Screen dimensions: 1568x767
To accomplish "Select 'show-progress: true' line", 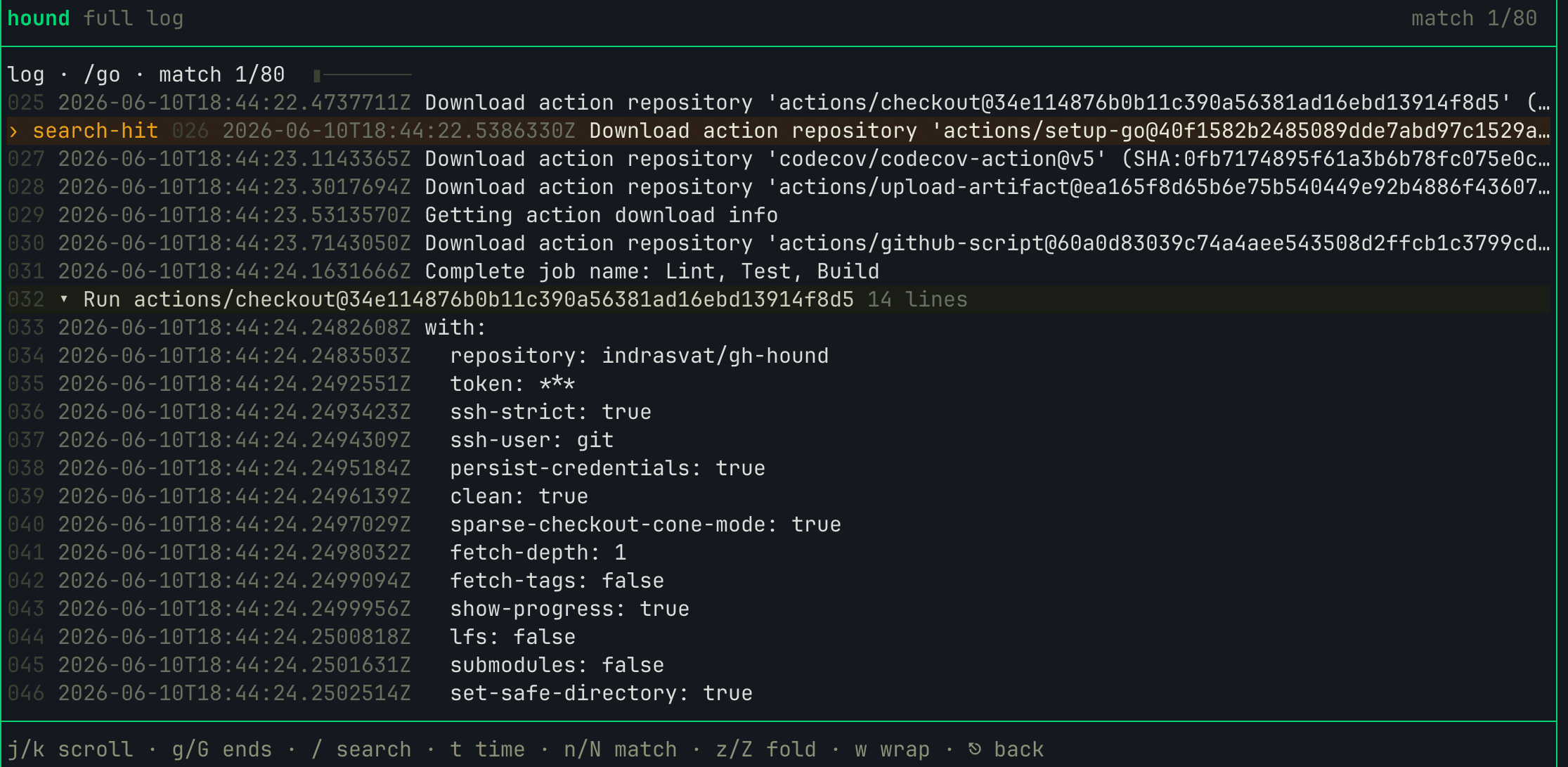I will tap(779, 609).
